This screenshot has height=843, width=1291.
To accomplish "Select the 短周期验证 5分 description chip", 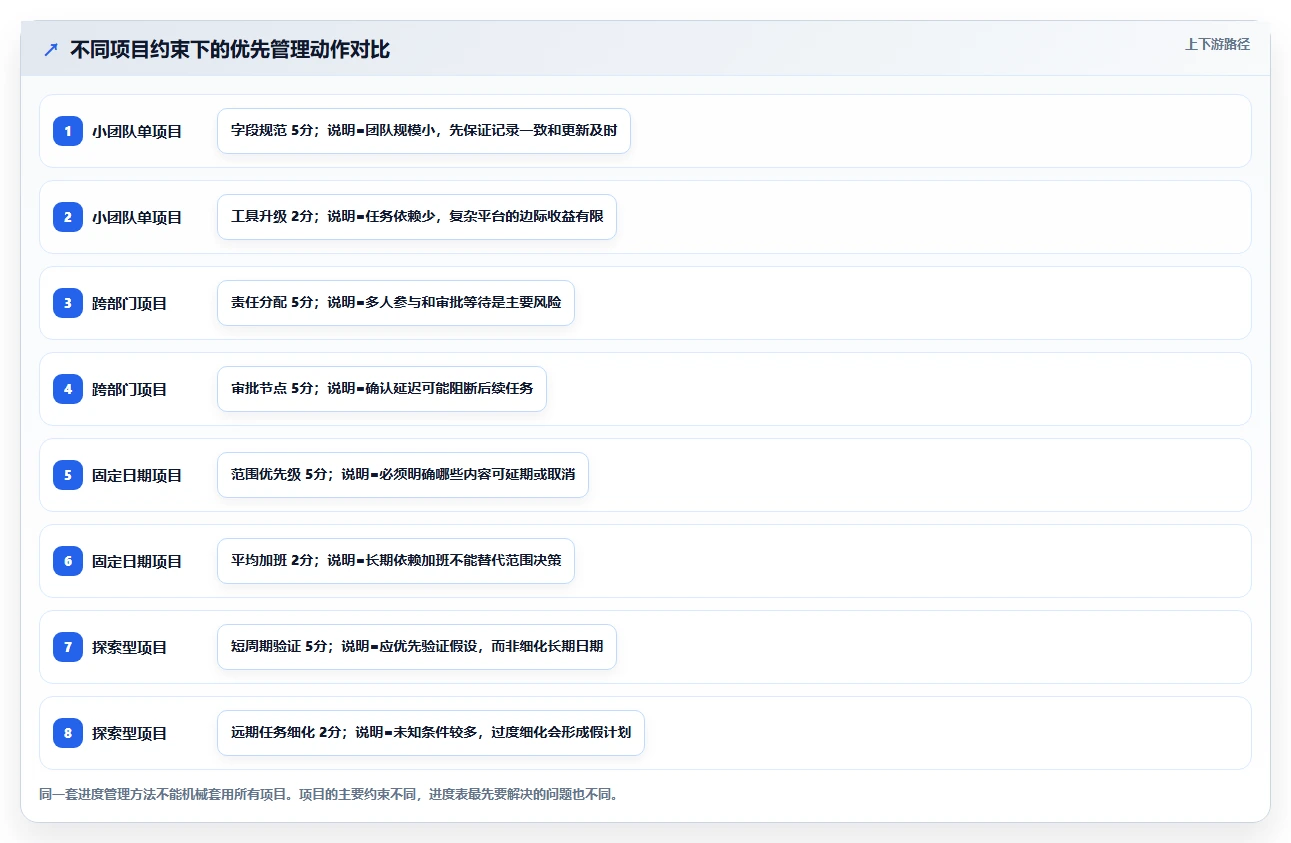I will 417,647.
